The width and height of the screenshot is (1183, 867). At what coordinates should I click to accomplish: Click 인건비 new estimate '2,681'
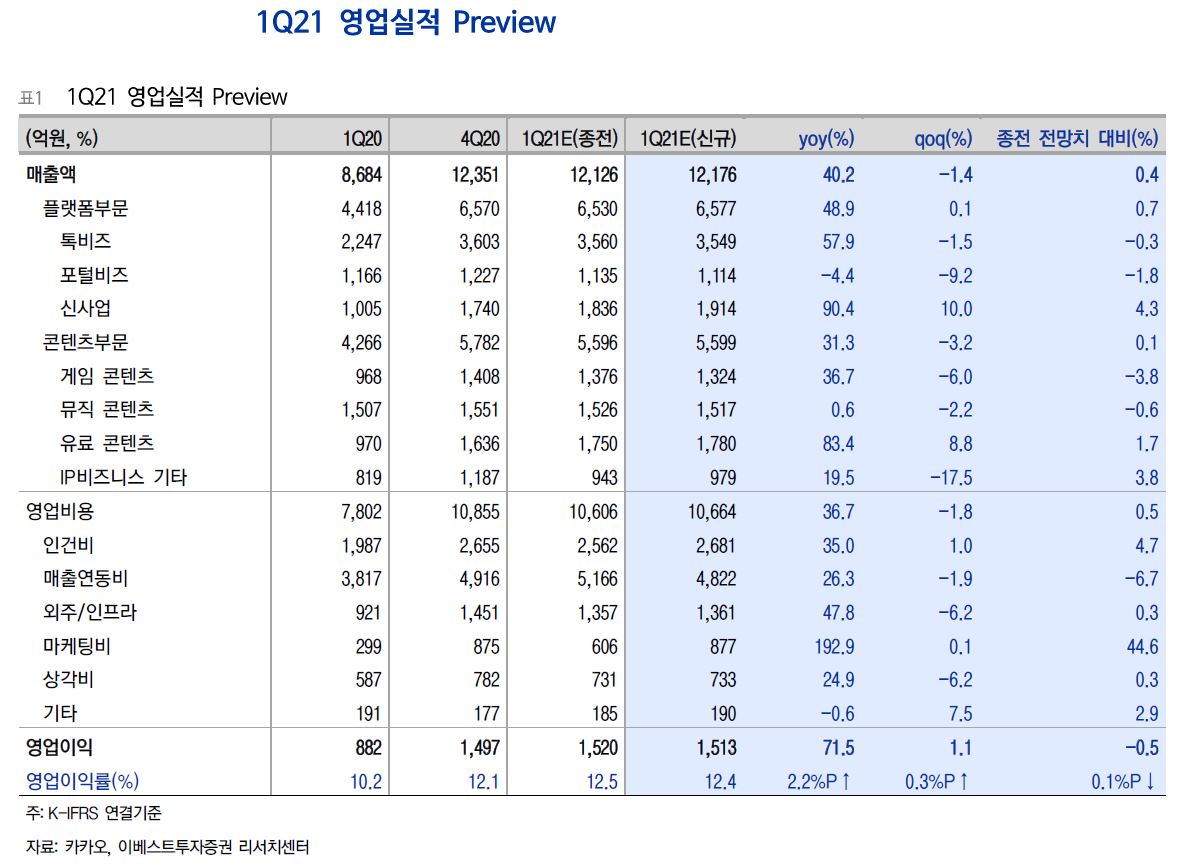pyautogui.click(x=716, y=546)
